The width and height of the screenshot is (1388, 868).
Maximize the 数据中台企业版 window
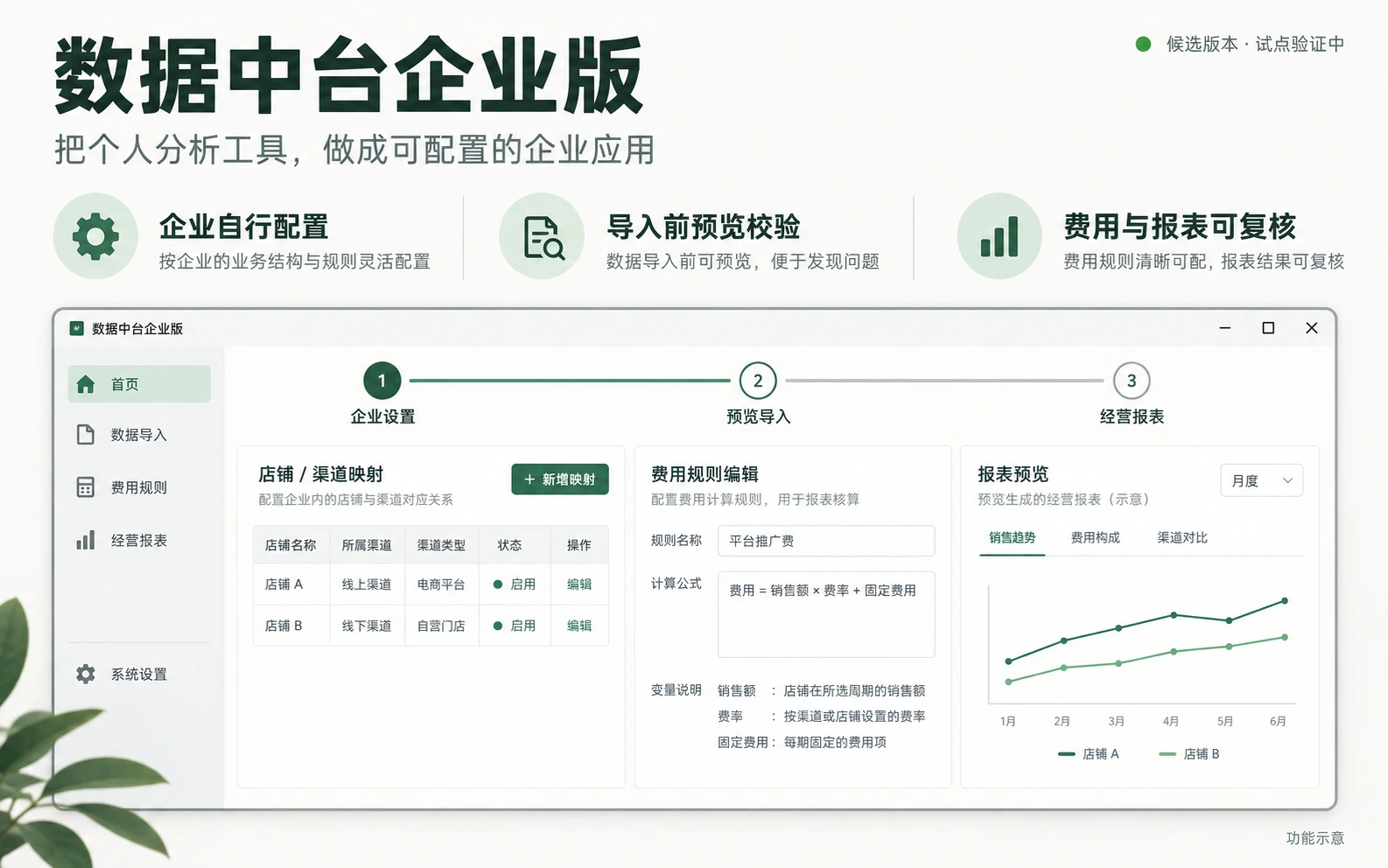[x=1268, y=328]
